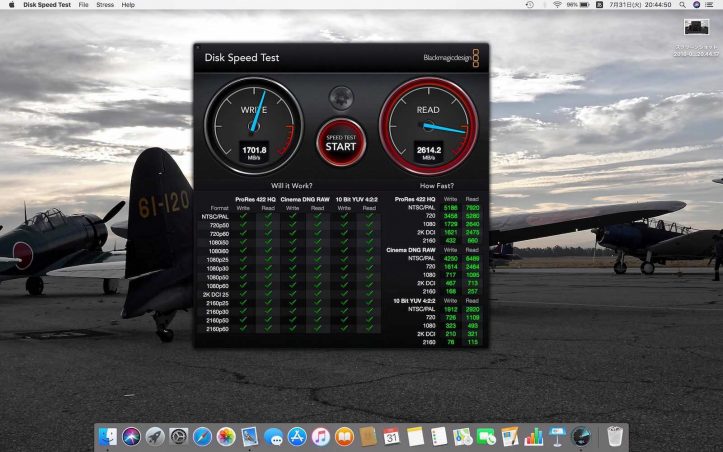Viewport: 723px width, 452px height.
Task: Open Numbers from the Dock
Action: tap(533, 436)
